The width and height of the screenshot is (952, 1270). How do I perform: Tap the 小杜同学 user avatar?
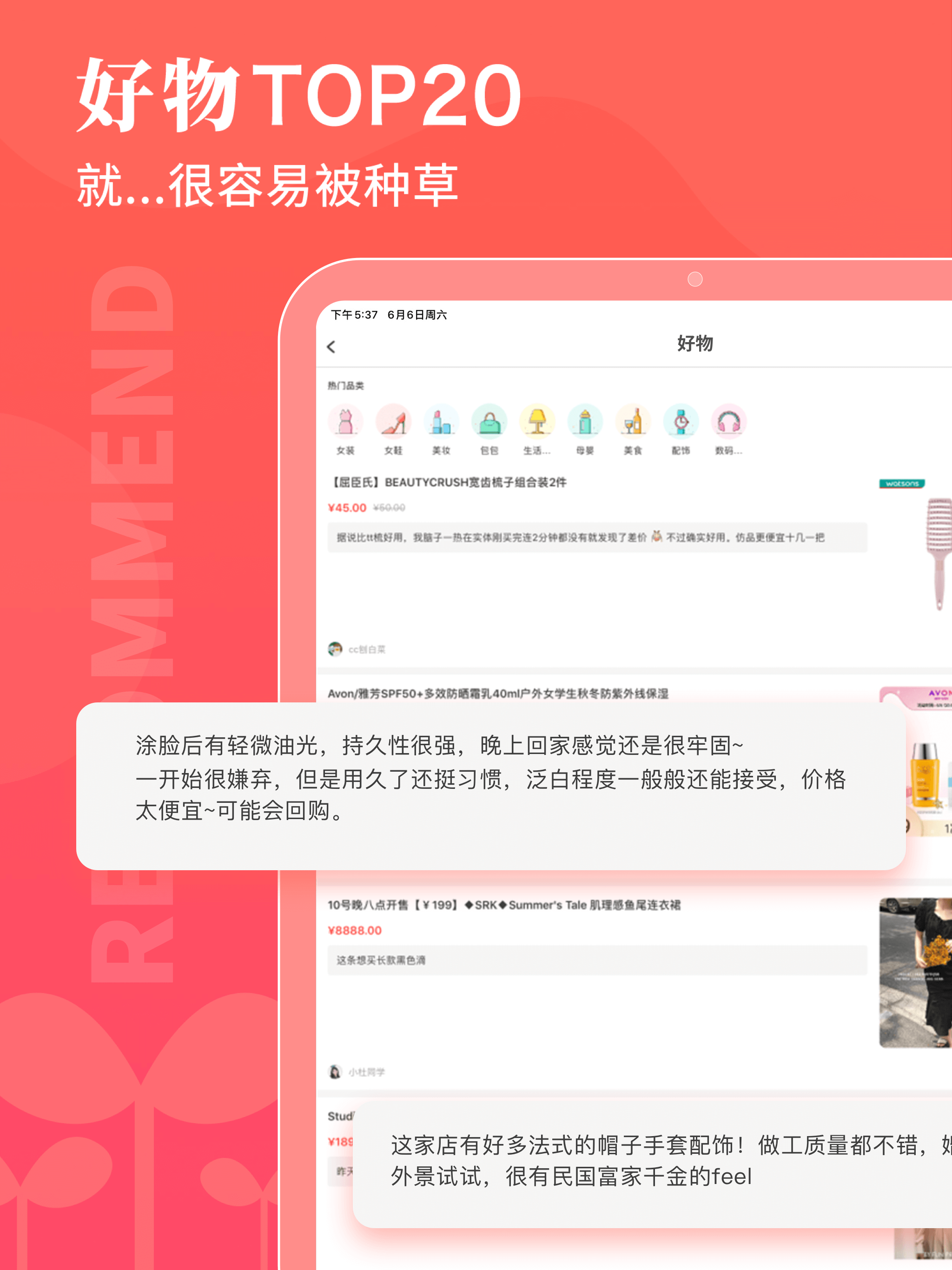coord(335,1072)
